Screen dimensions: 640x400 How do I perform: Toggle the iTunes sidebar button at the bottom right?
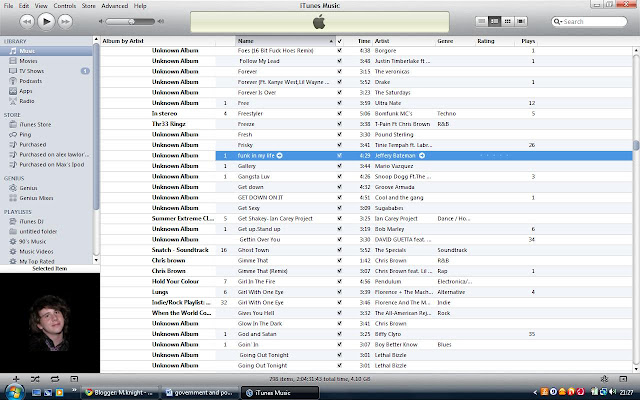pyautogui.click(x=623, y=379)
